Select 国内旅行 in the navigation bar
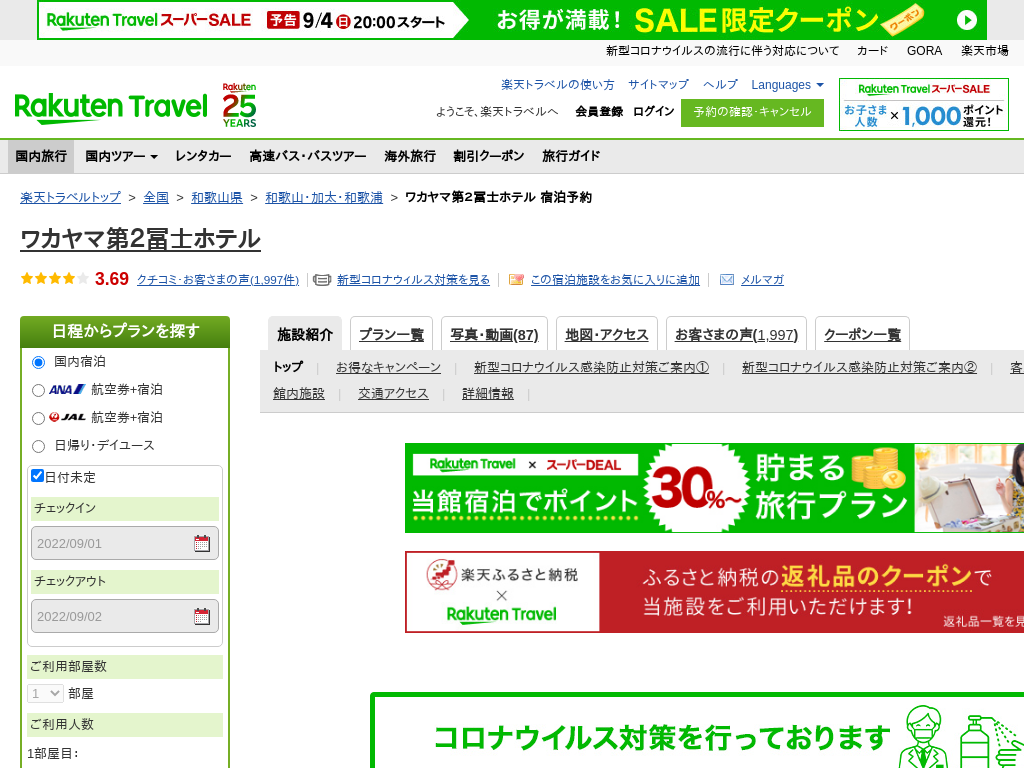 tap(41, 156)
